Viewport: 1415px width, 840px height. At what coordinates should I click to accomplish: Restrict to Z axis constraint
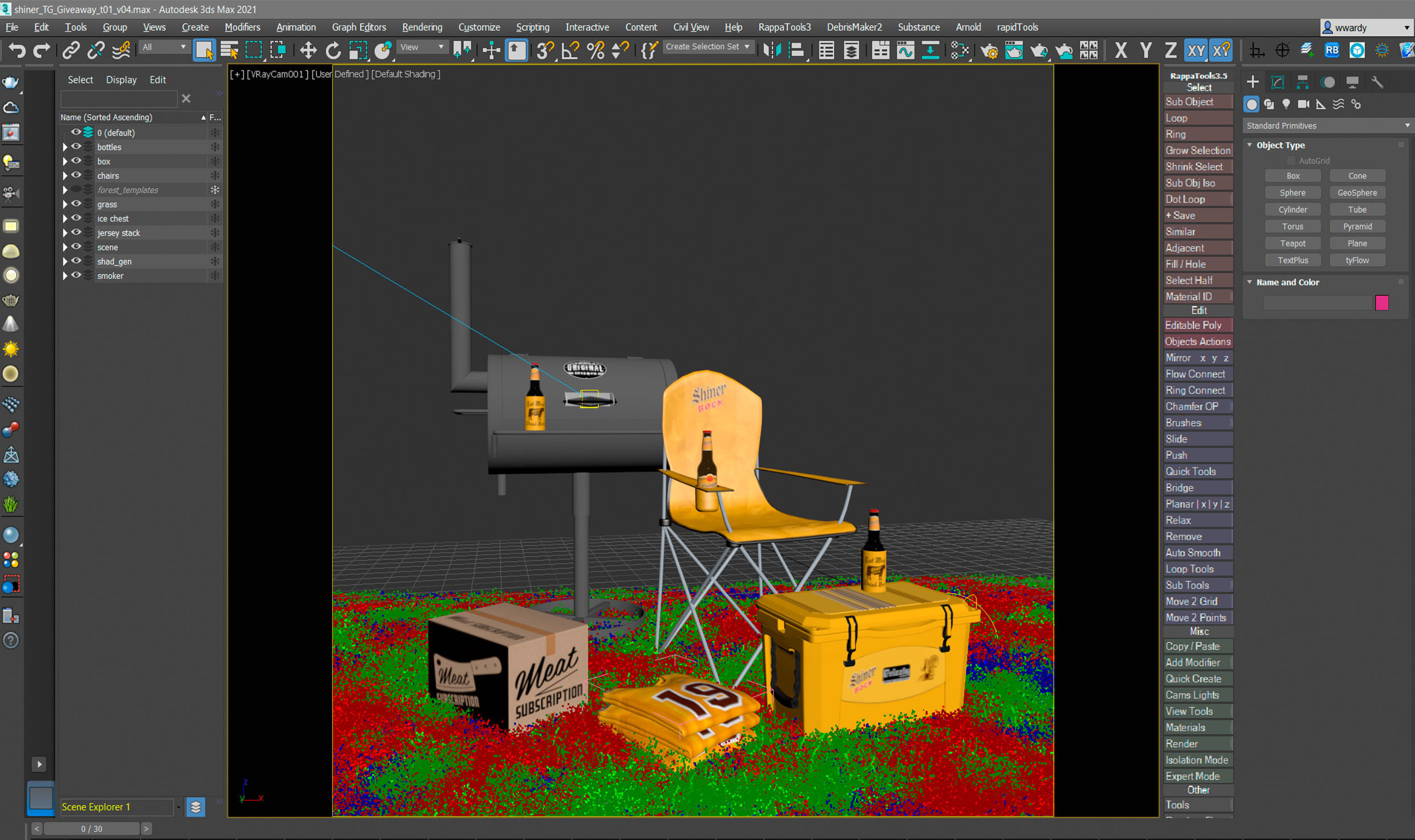tap(1170, 50)
